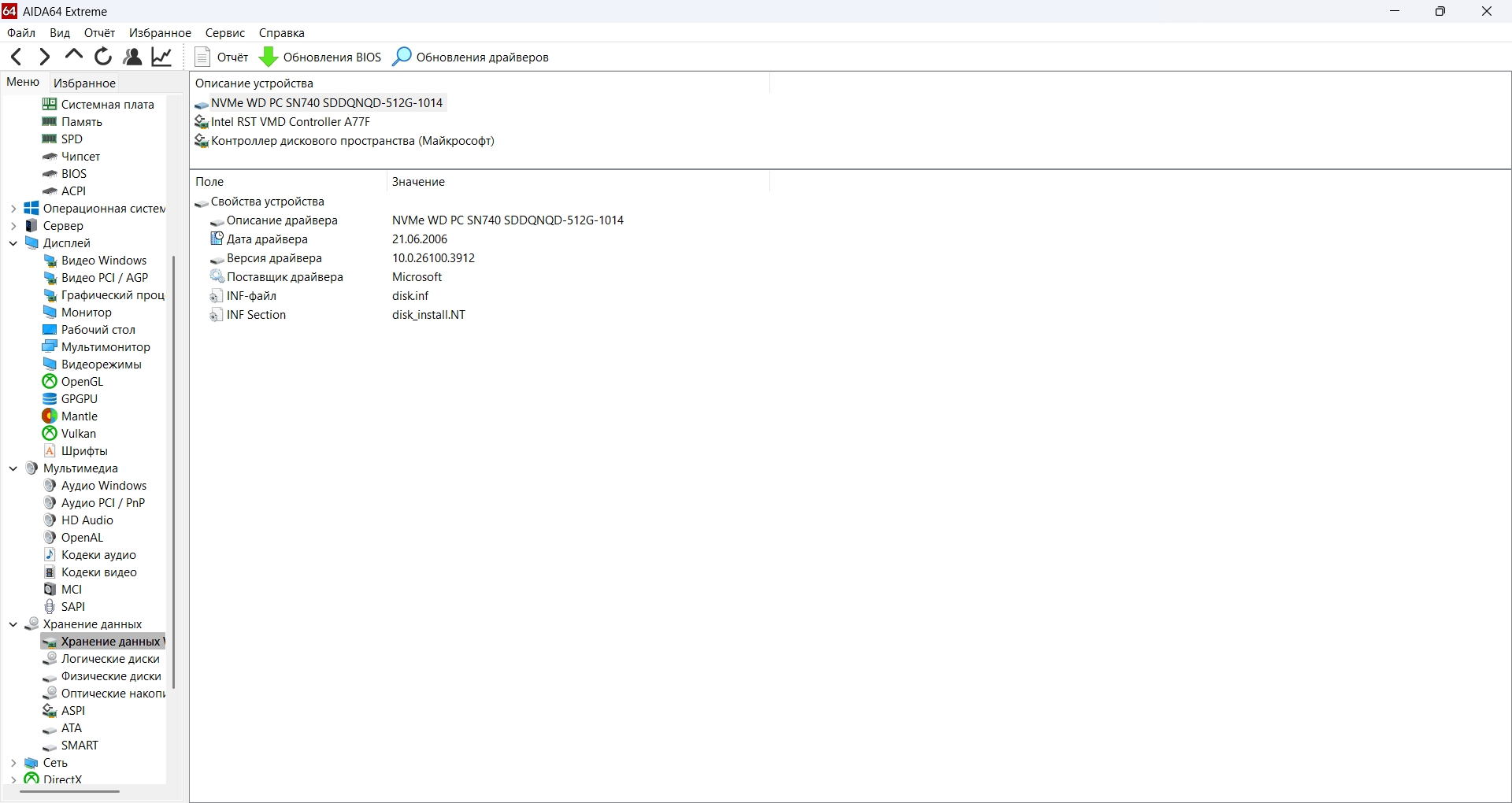
Task: Click the HD Audio icon
Action: [x=50, y=520]
